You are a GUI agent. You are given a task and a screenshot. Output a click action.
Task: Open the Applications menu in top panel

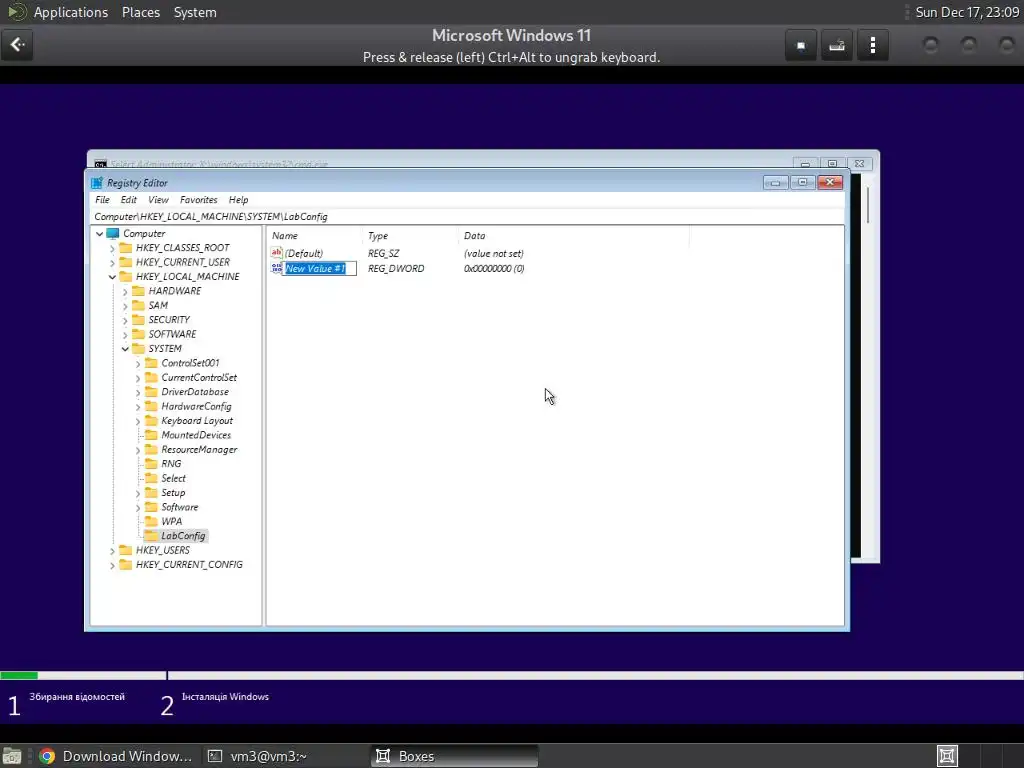click(x=71, y=12)
